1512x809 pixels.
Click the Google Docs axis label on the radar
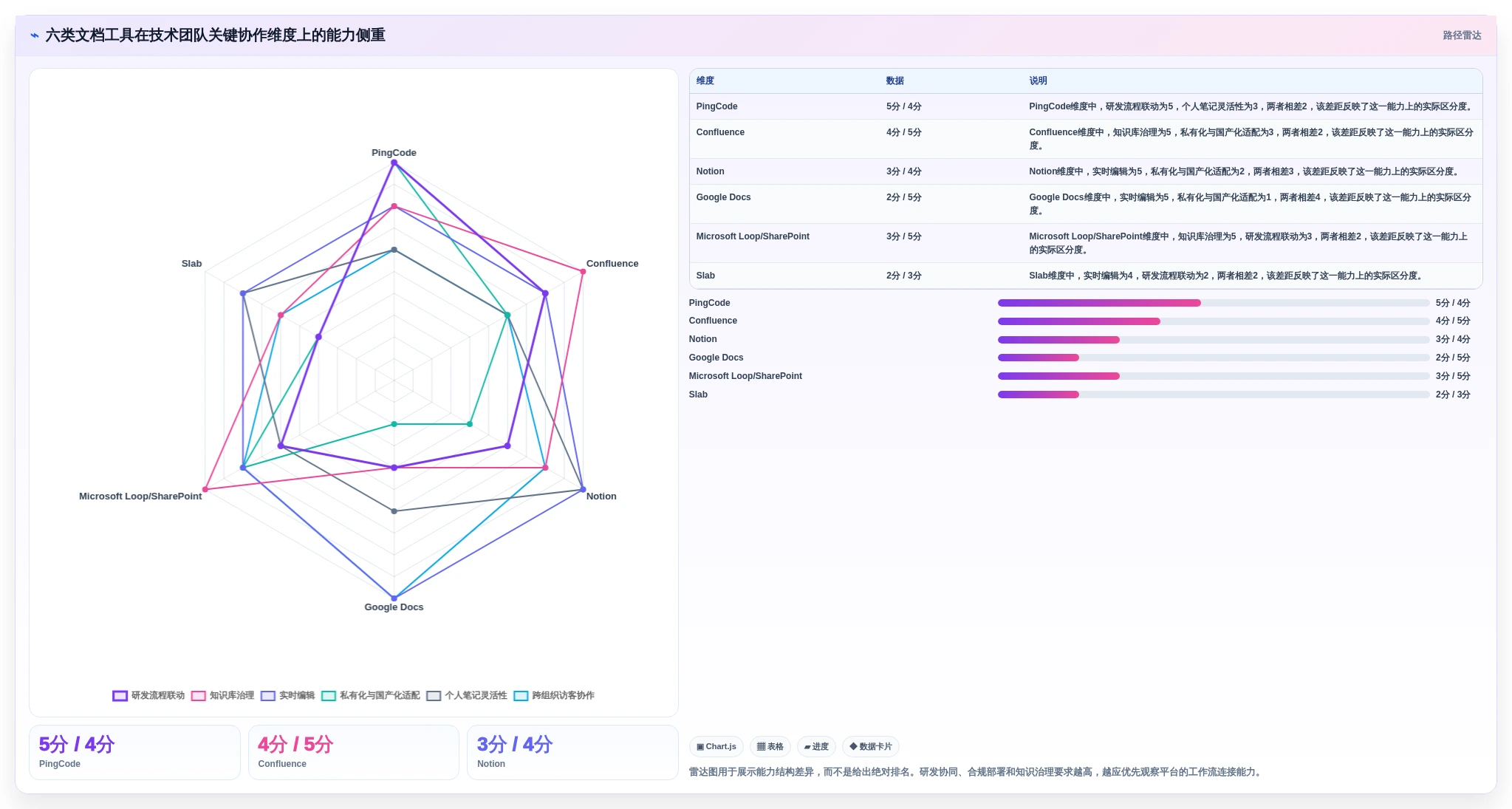click(394, 607)
